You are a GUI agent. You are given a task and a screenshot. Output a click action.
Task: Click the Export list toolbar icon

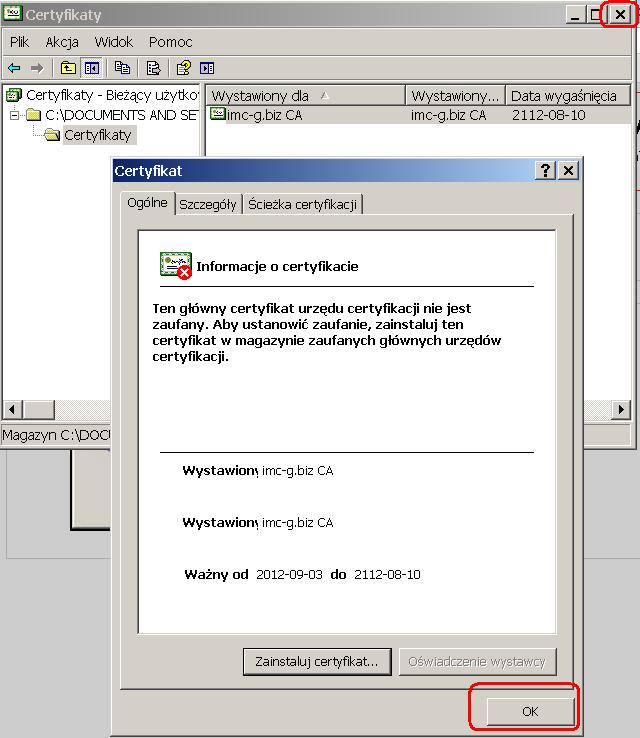point(153,68)
